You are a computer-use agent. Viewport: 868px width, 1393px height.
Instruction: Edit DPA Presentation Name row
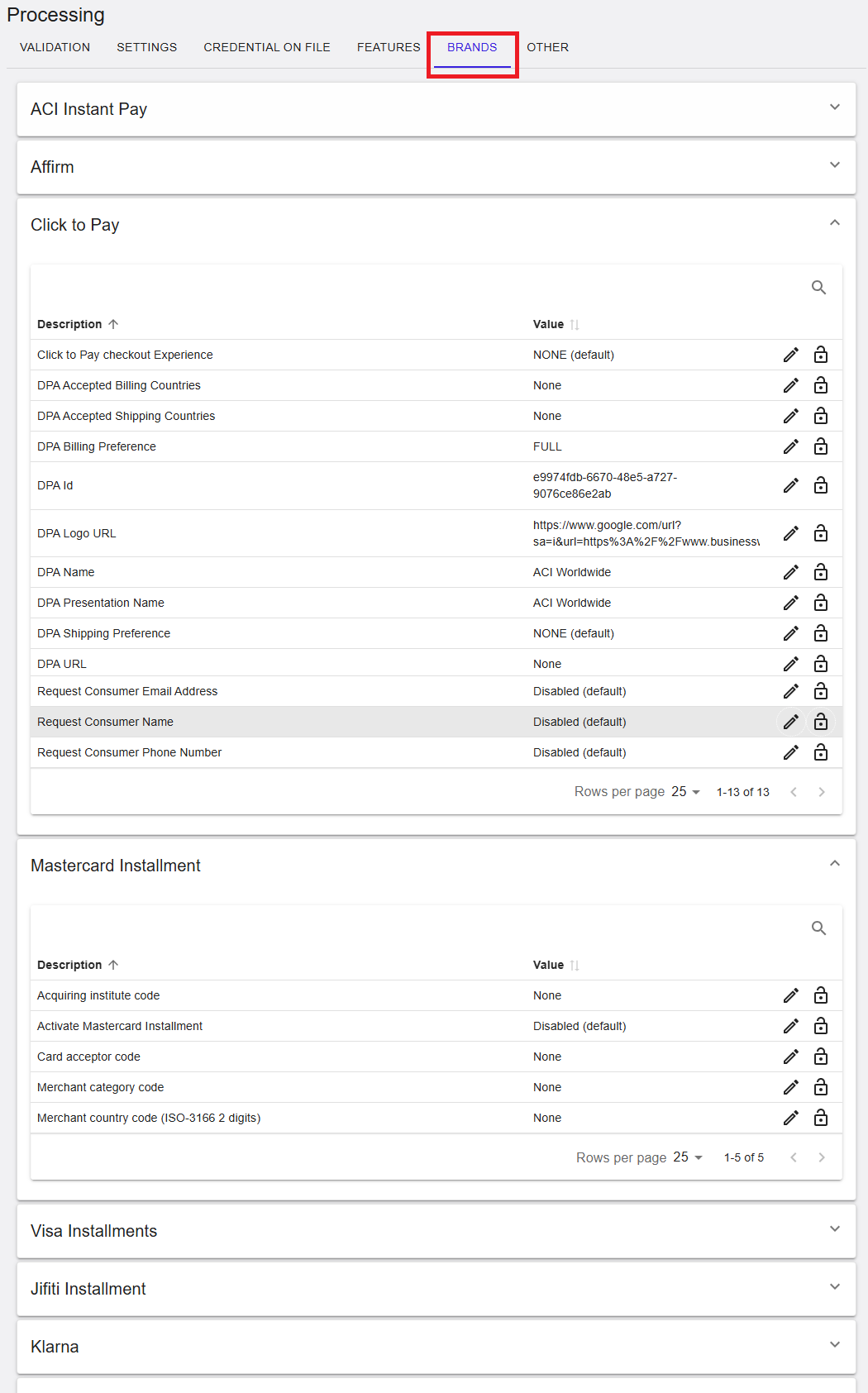(x=791, y=603)
